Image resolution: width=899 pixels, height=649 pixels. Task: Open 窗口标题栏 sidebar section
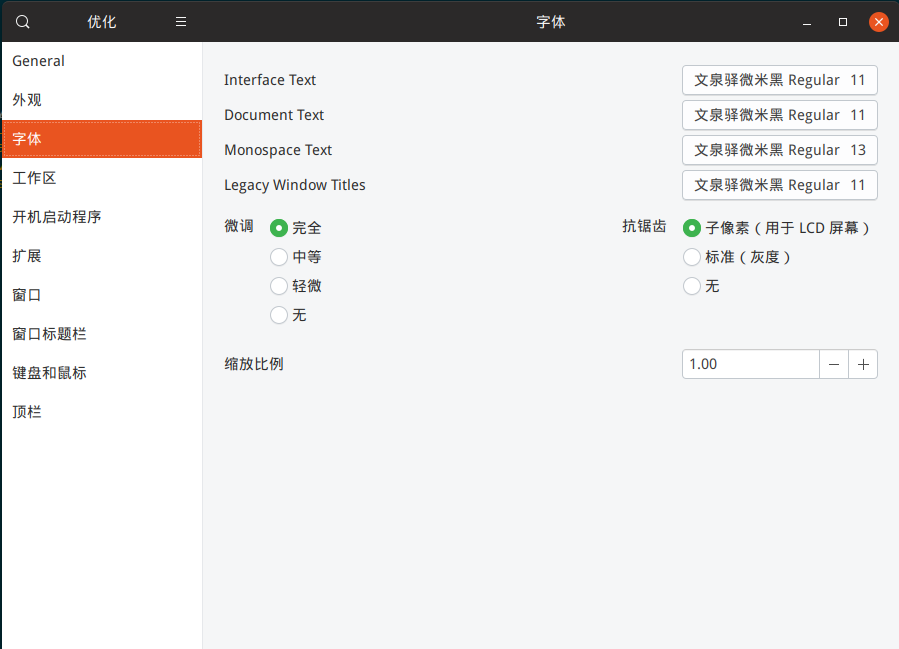(102, 334)
